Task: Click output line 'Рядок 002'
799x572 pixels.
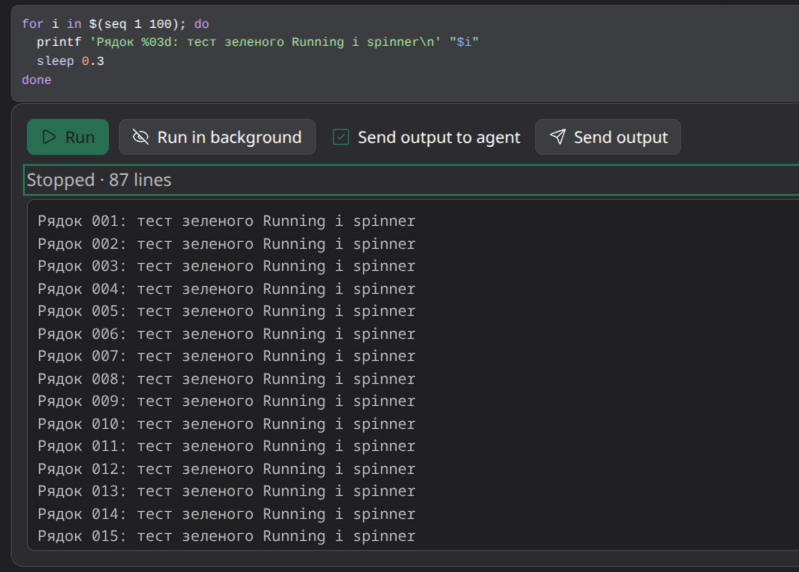Action: (x=227, y=244)
